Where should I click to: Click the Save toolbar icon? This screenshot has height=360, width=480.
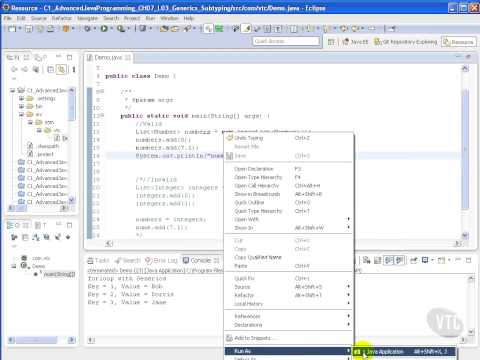coord(29,29)
